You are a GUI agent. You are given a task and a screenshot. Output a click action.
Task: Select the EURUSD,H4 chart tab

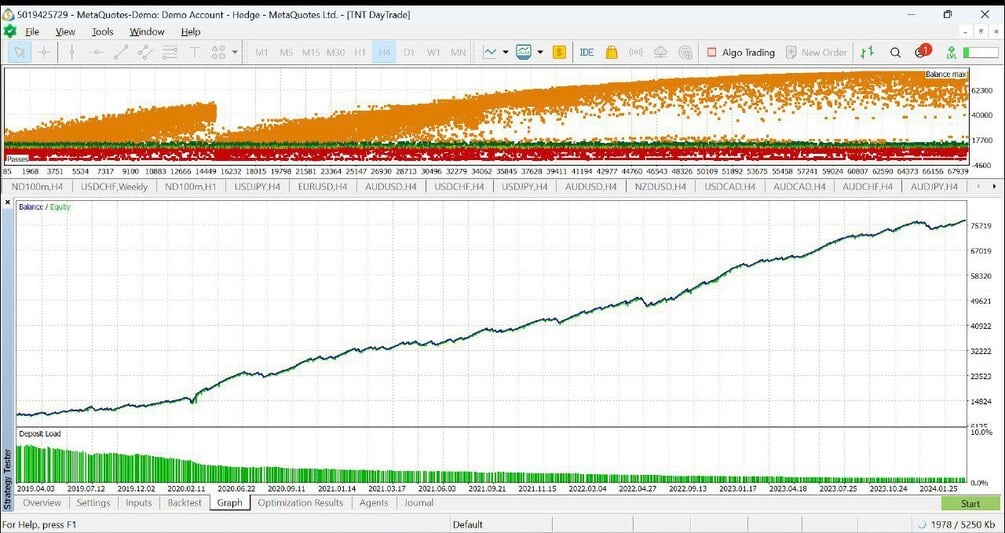pyautogui.click(x=323, y=186)
